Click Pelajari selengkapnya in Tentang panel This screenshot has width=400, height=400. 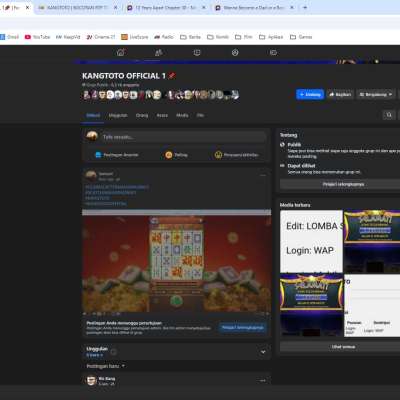(x=343, y=184)
